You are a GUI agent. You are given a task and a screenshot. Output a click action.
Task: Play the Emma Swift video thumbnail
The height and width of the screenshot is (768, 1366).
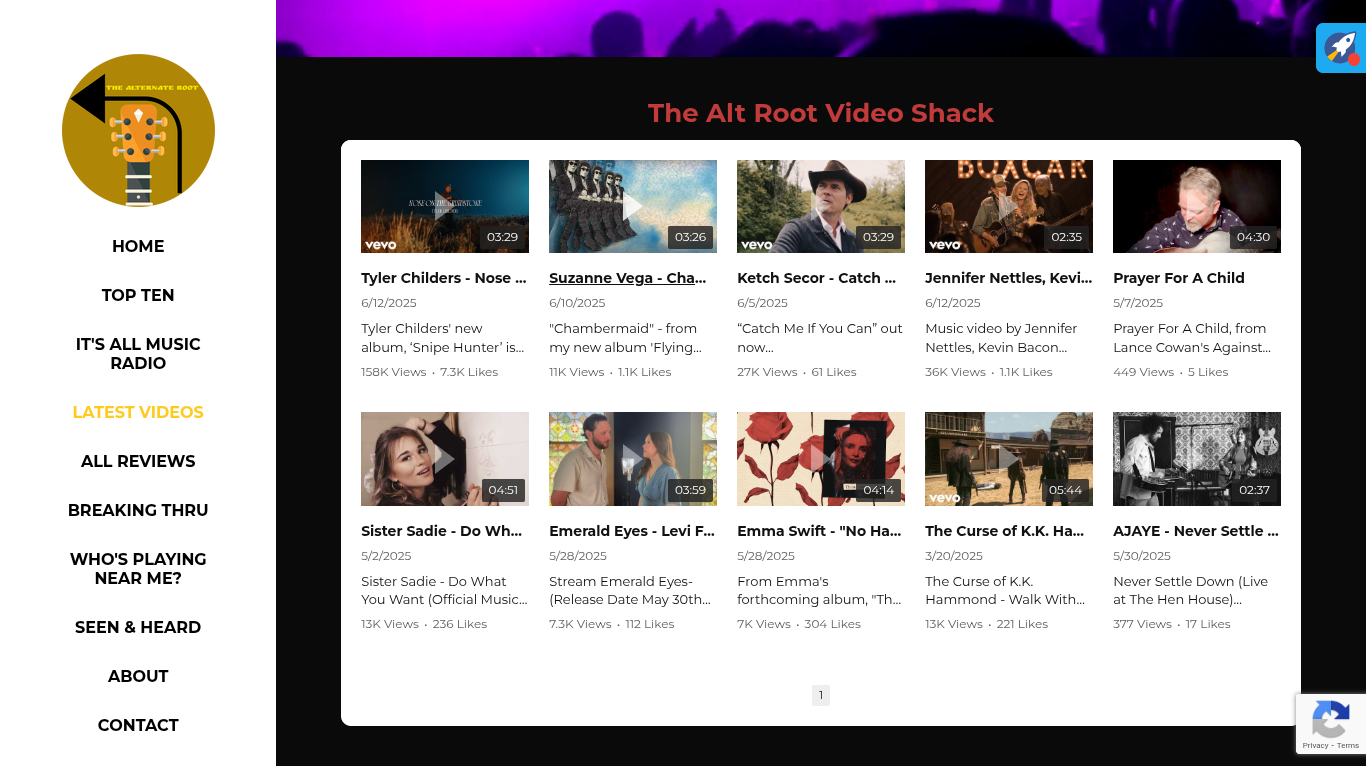point(821,459)
